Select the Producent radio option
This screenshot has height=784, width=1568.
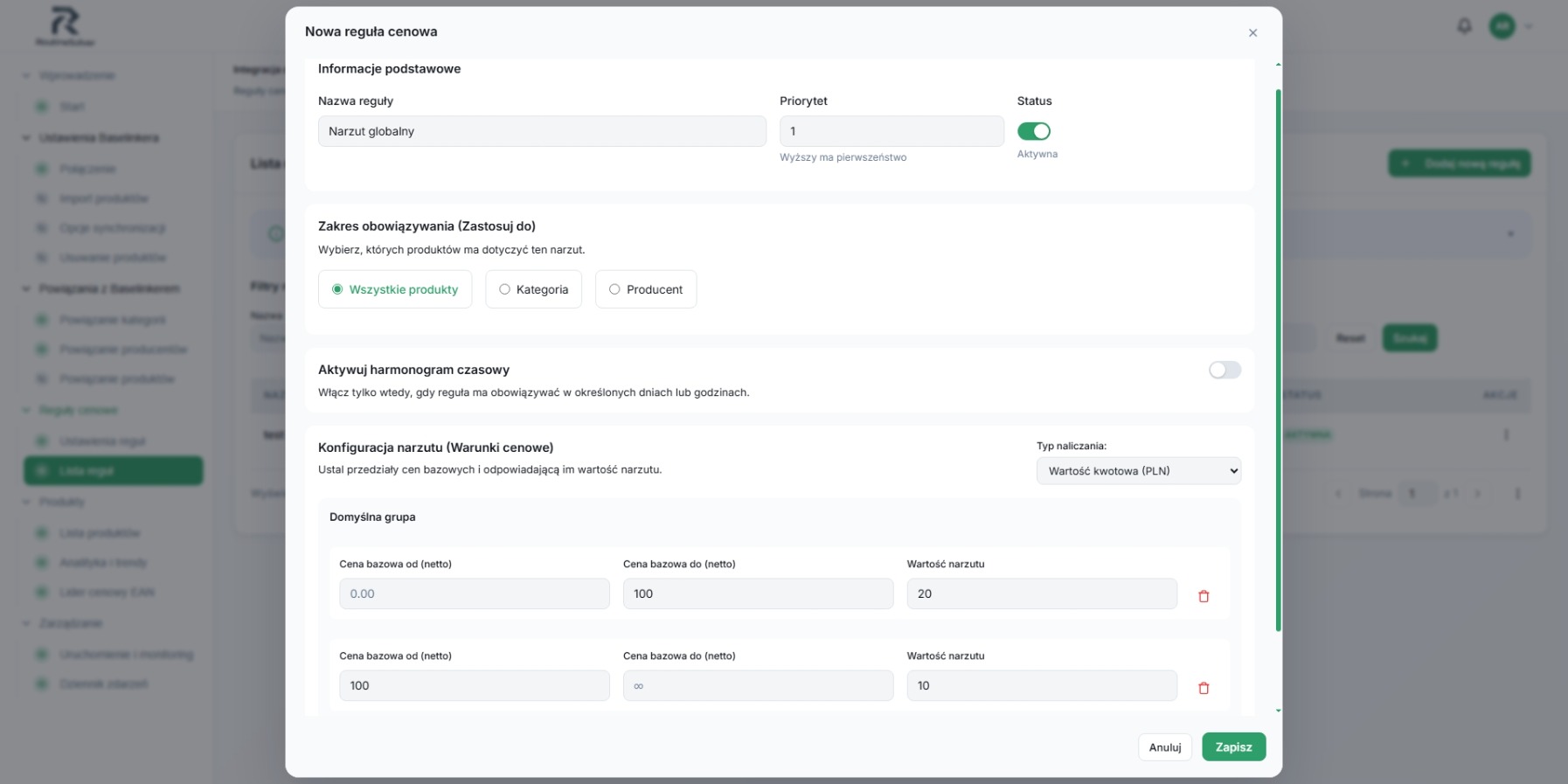tap(646, 289)
